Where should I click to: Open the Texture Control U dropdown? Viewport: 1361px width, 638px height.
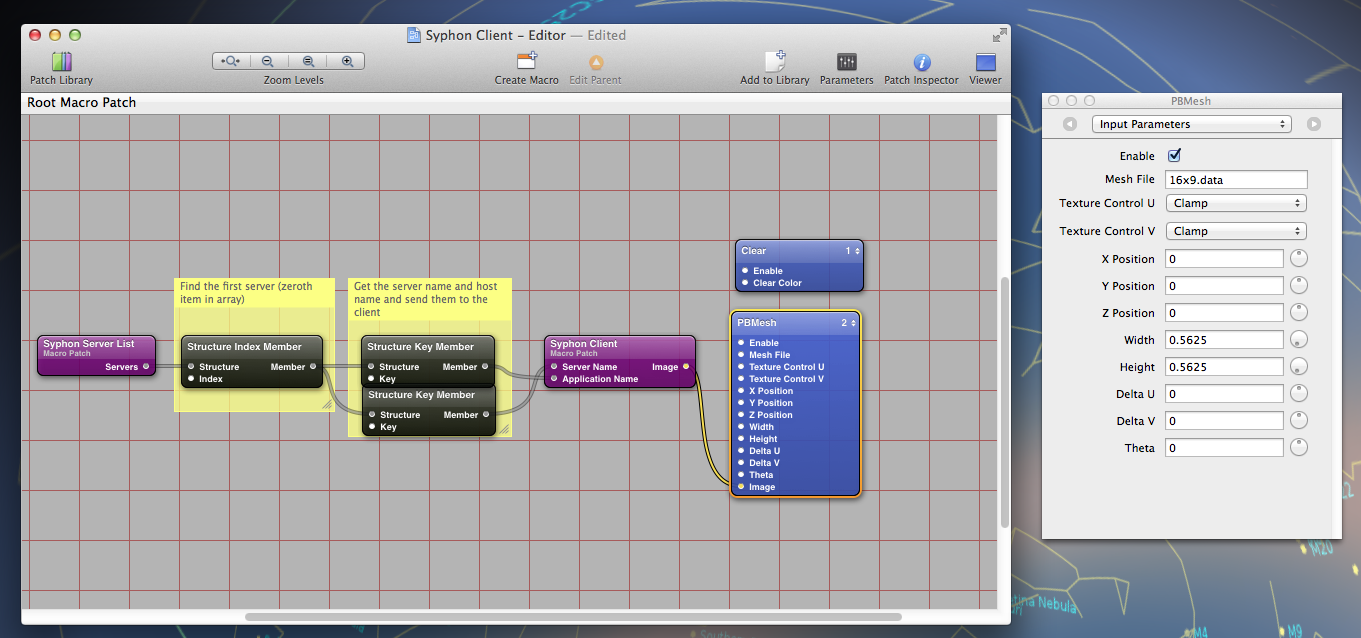[1236, 203]
